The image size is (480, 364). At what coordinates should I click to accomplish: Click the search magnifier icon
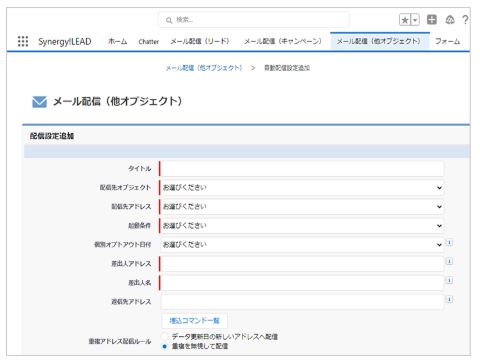[169, 20]
